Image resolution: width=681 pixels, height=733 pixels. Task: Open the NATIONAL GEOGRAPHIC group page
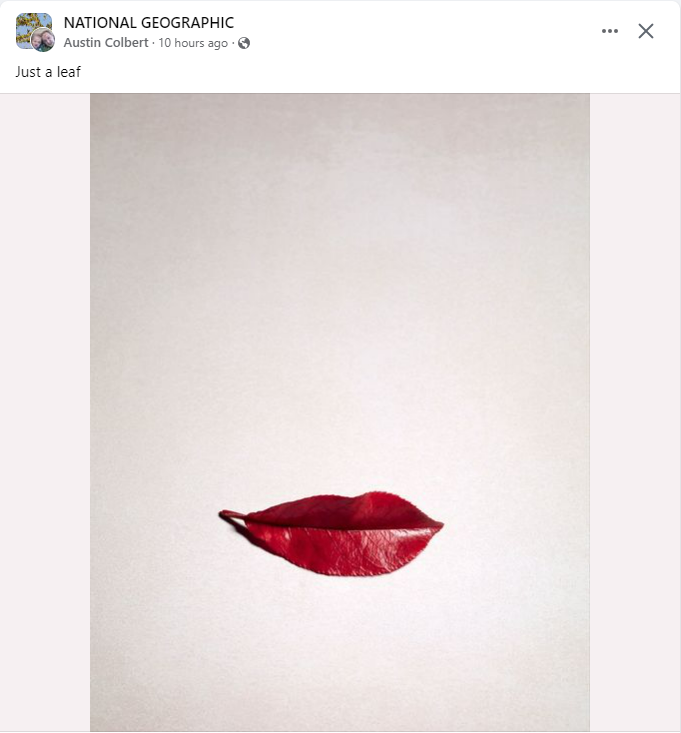(x=148, y=23)
